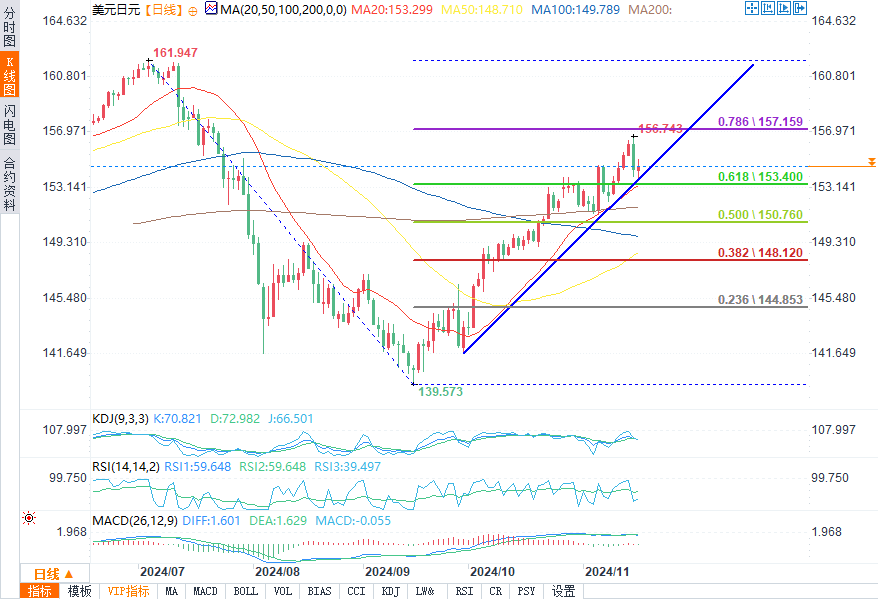The image size is (878, 599).
Task: Click the RSI(14,14,2) panel label
Action: pos(126,467)
